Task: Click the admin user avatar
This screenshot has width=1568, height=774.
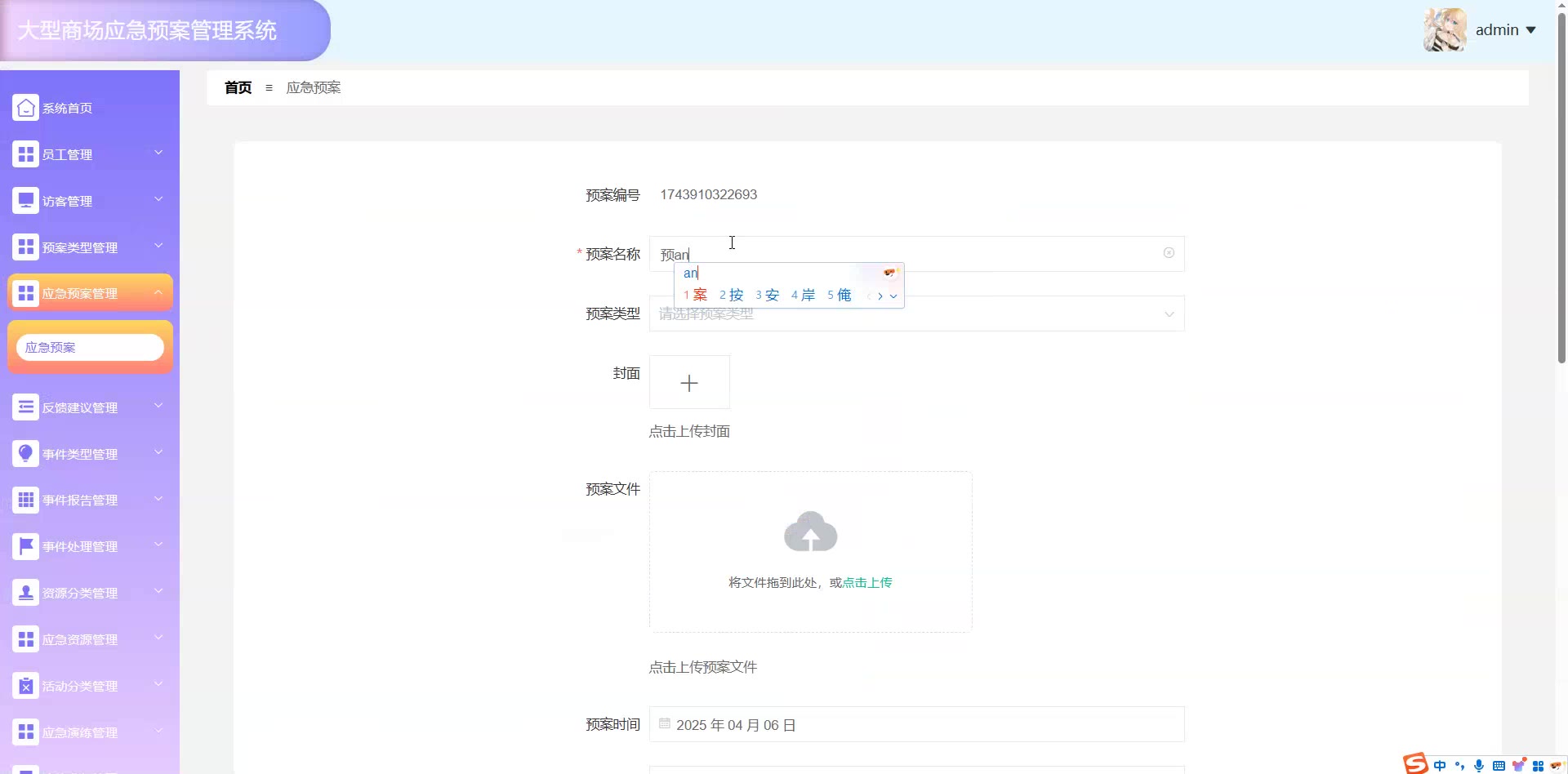Action: pyautogui.click(x=1445, y=30)
